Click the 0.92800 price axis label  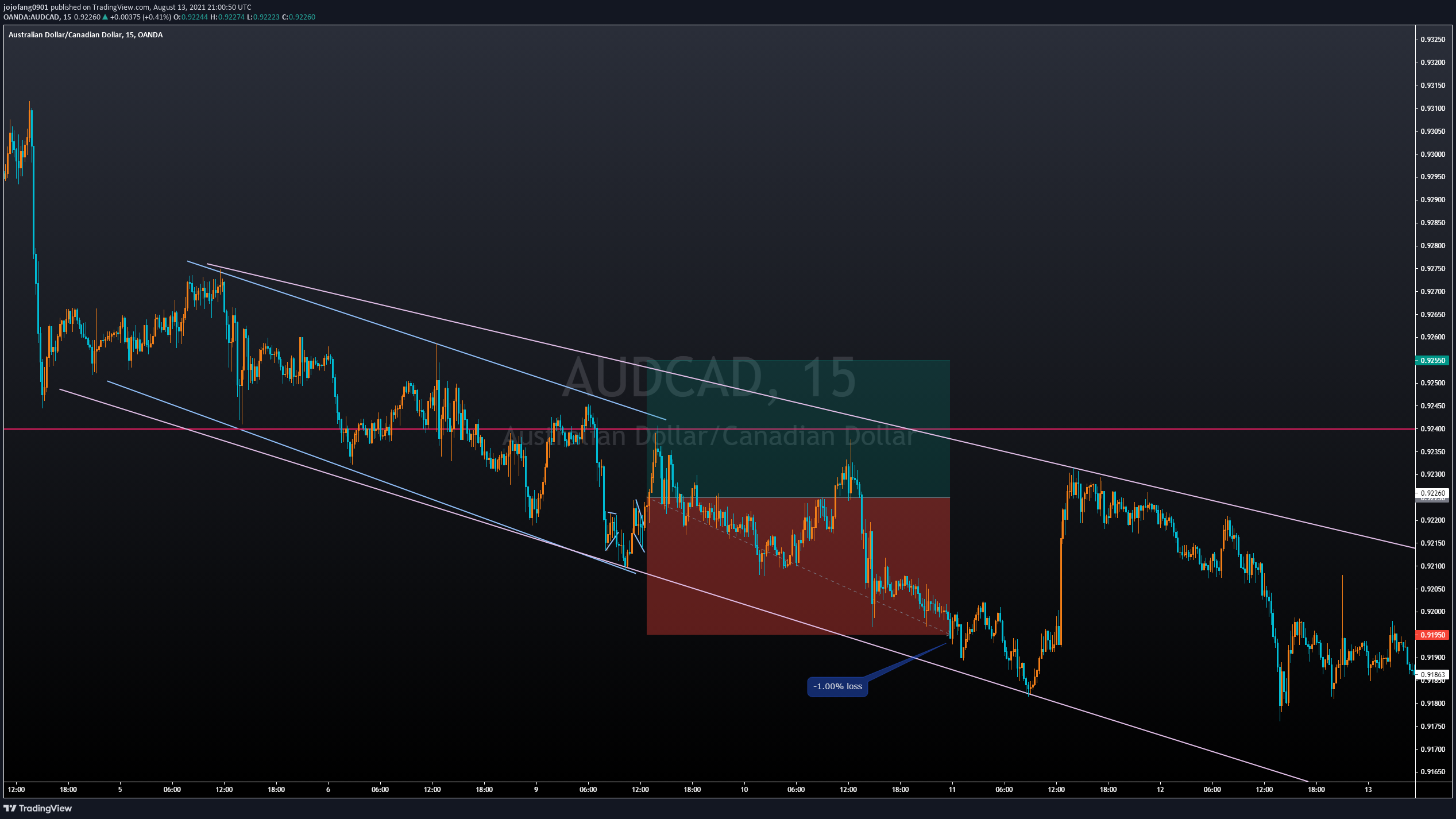click(x=1432, y=246)
